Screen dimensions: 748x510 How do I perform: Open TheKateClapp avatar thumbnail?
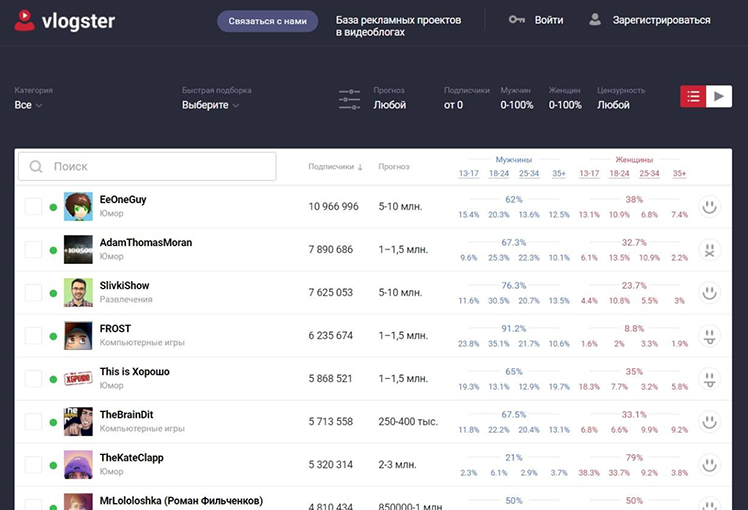click(x=78, y=465)
